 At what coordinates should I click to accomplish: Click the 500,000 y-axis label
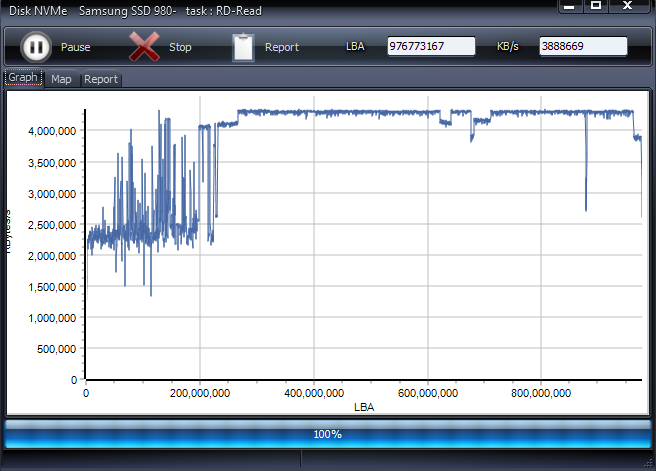click(56, 348)
